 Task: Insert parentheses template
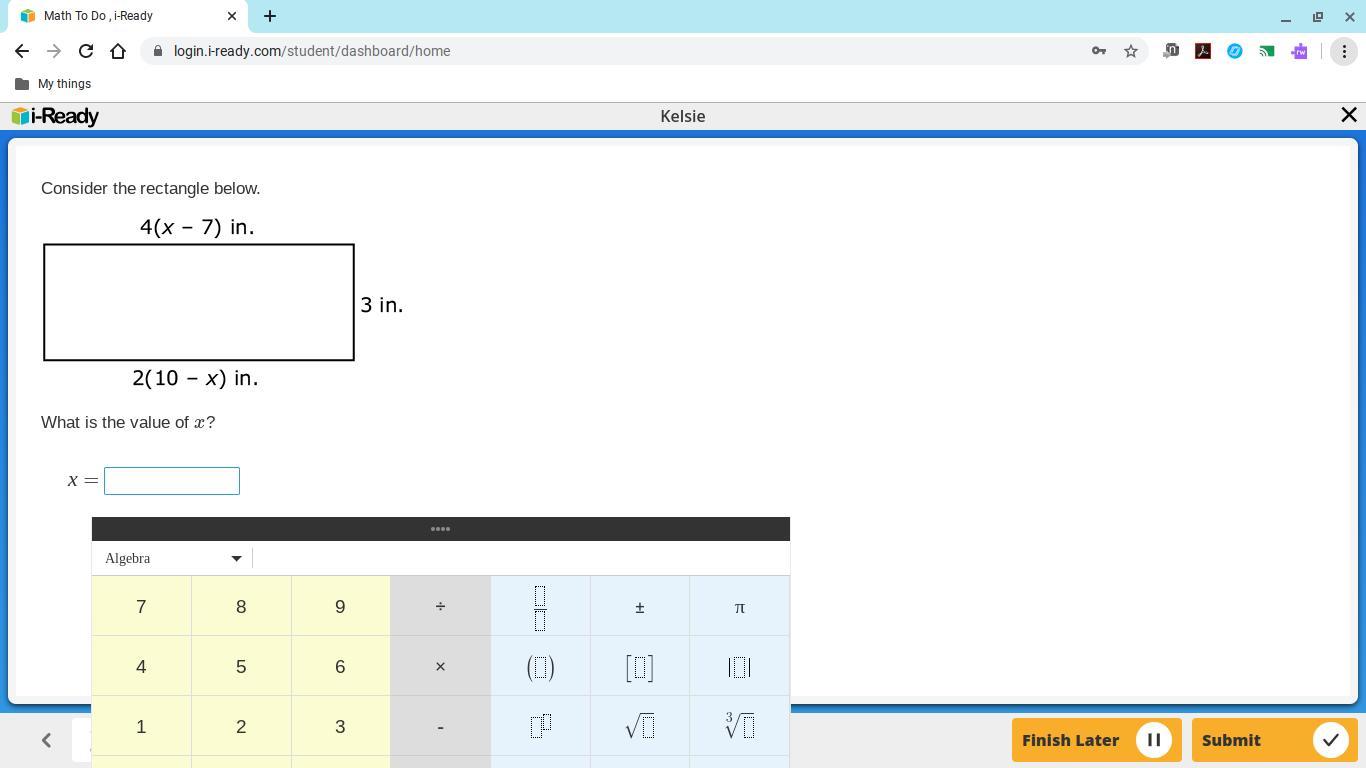click(540, 666)
